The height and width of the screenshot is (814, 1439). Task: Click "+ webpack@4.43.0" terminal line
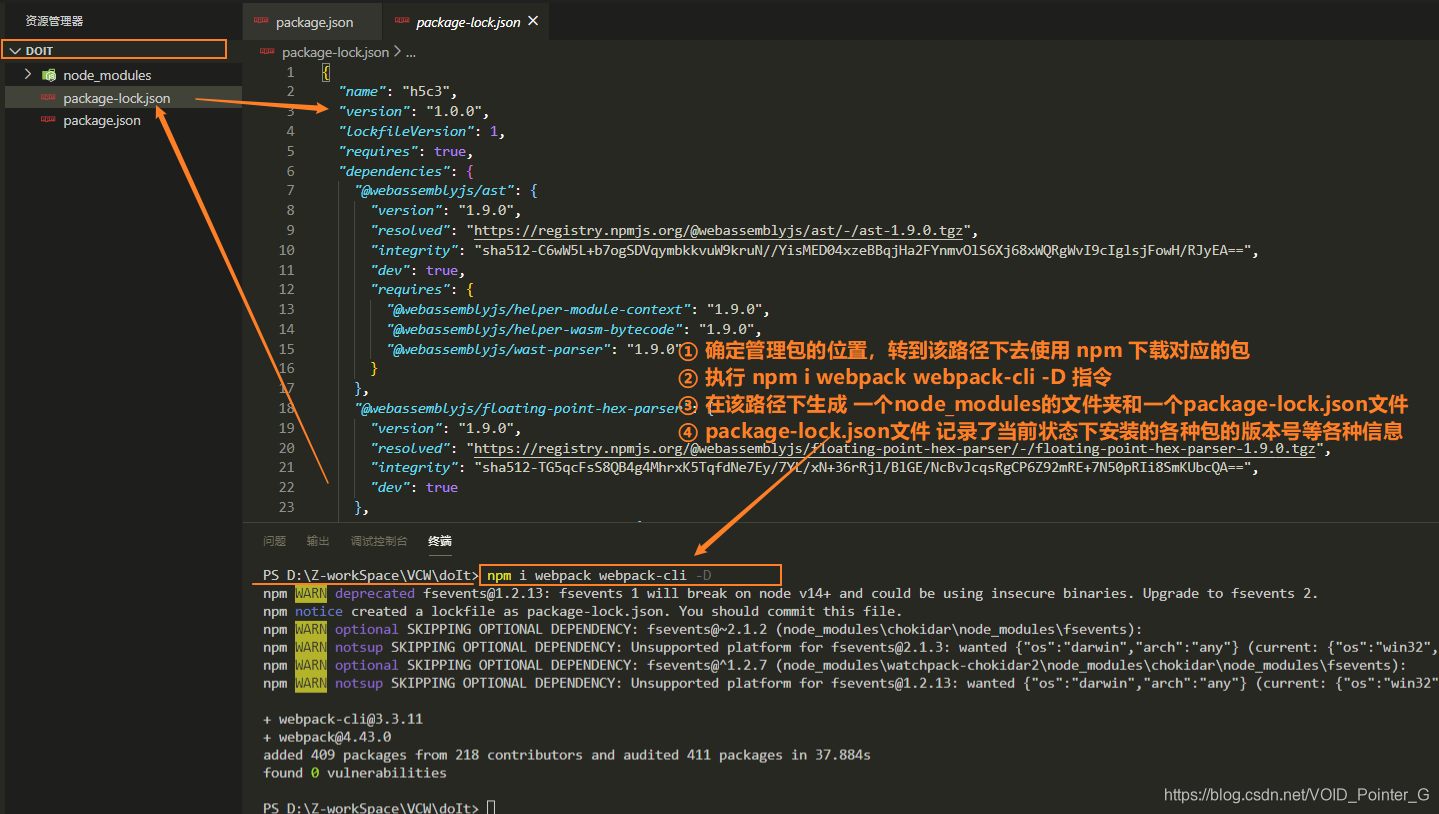(x=327, y=737)
